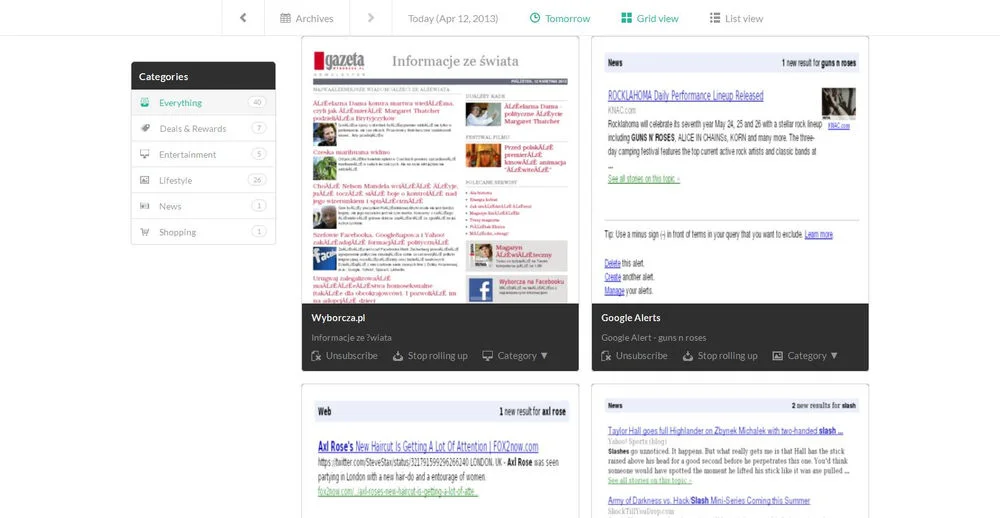
Task: Click the Tomorrow clock icon
Action: click(535, 18)
